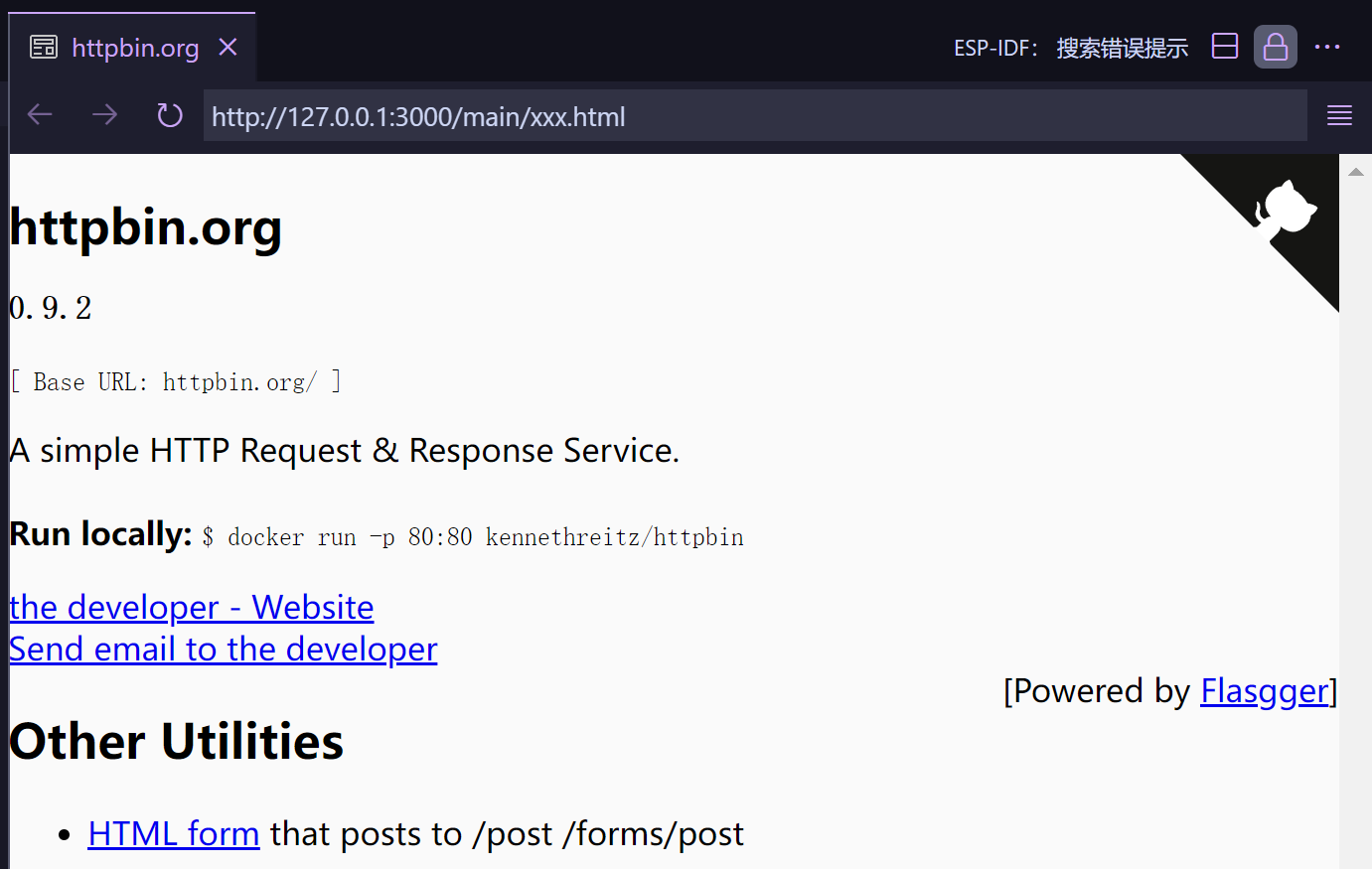The width and height of the screenshot is (1372, 869).
Task: Navigate forward in the browser preview
Action: pyautogui.click(x=104, y=114)
